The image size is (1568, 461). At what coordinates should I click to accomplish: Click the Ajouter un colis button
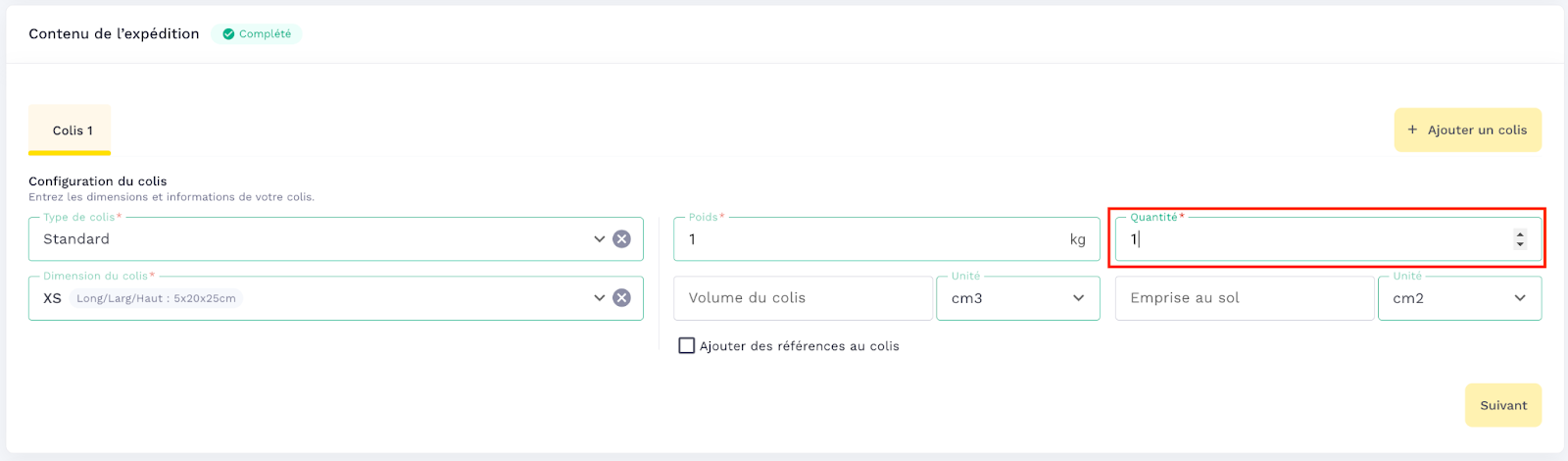pyautogui.click(x=1467, y=130)
